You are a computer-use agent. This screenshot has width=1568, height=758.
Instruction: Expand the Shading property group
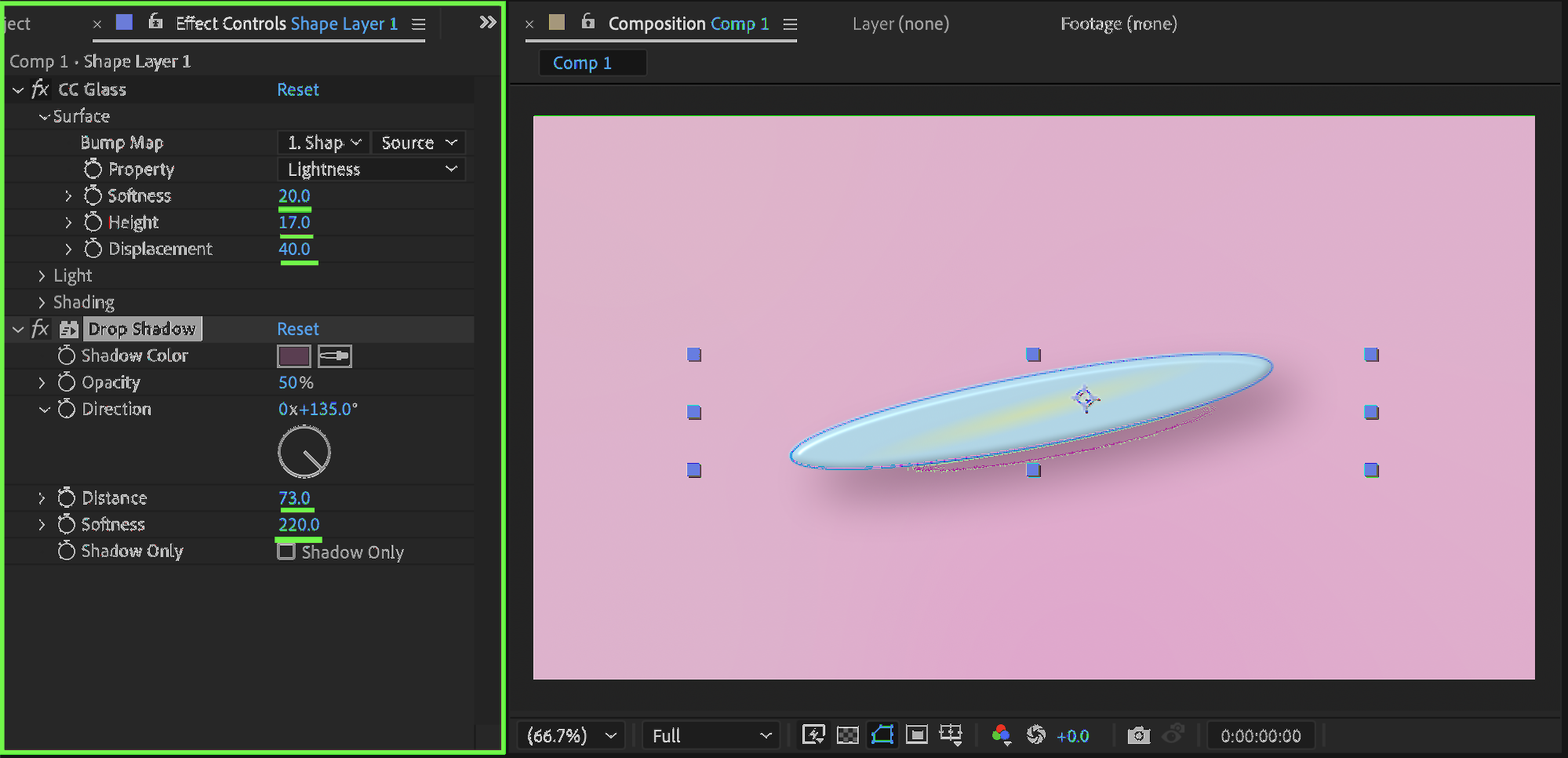42,303
